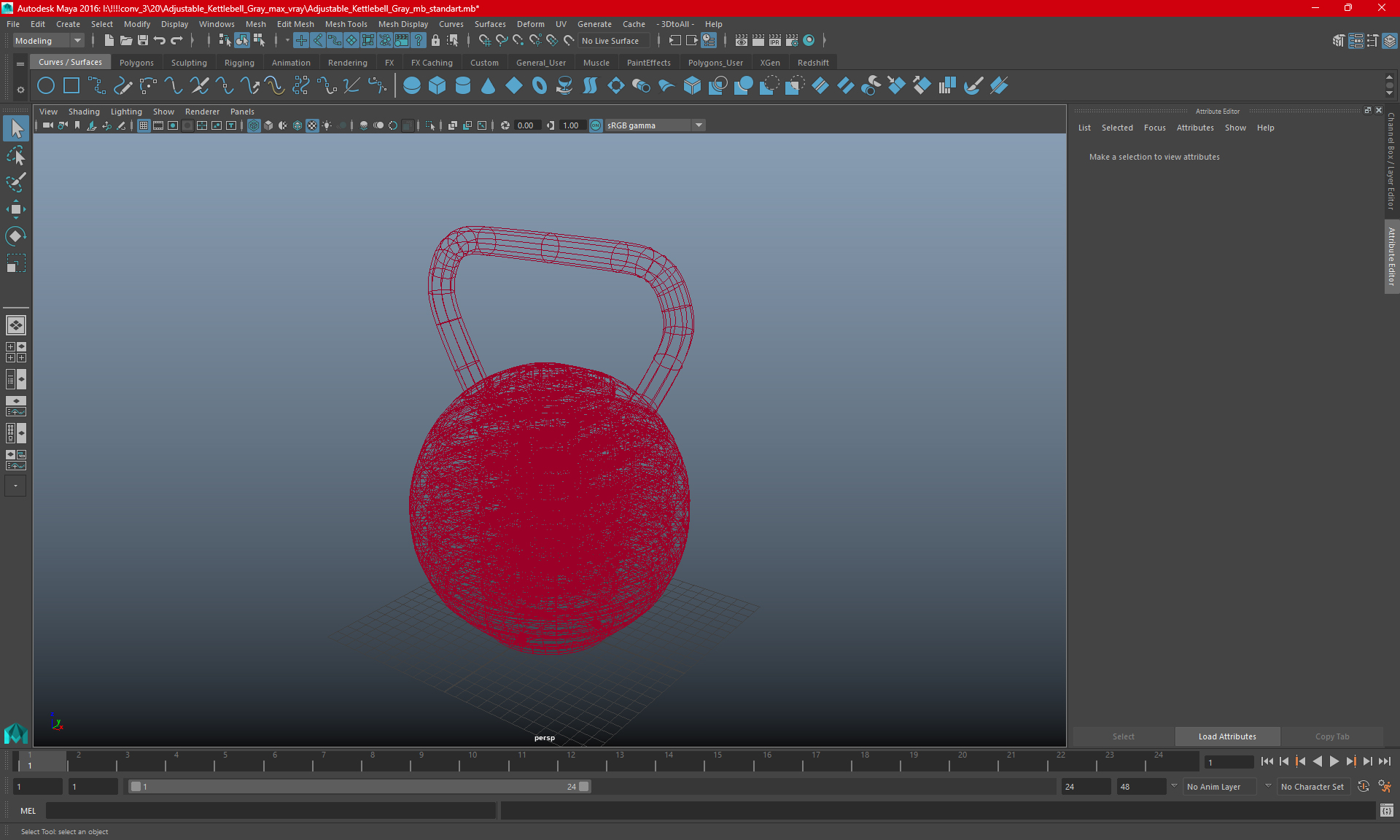
Task: Click the Copy Tab button
Action: coord(1333,735)
